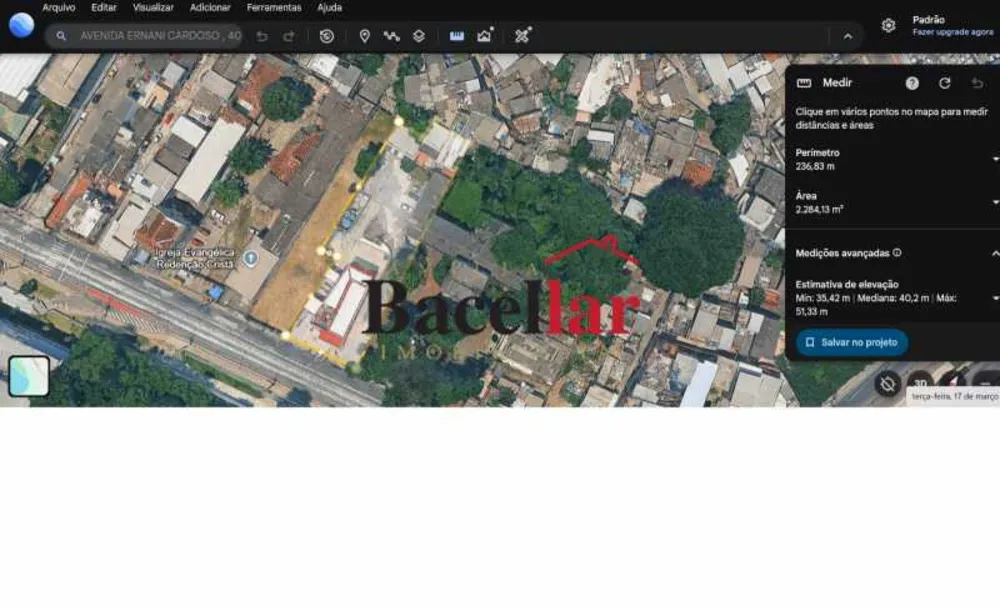Click the satellite-style toolbar icon

pyautogui.click(x=523, y=35)
